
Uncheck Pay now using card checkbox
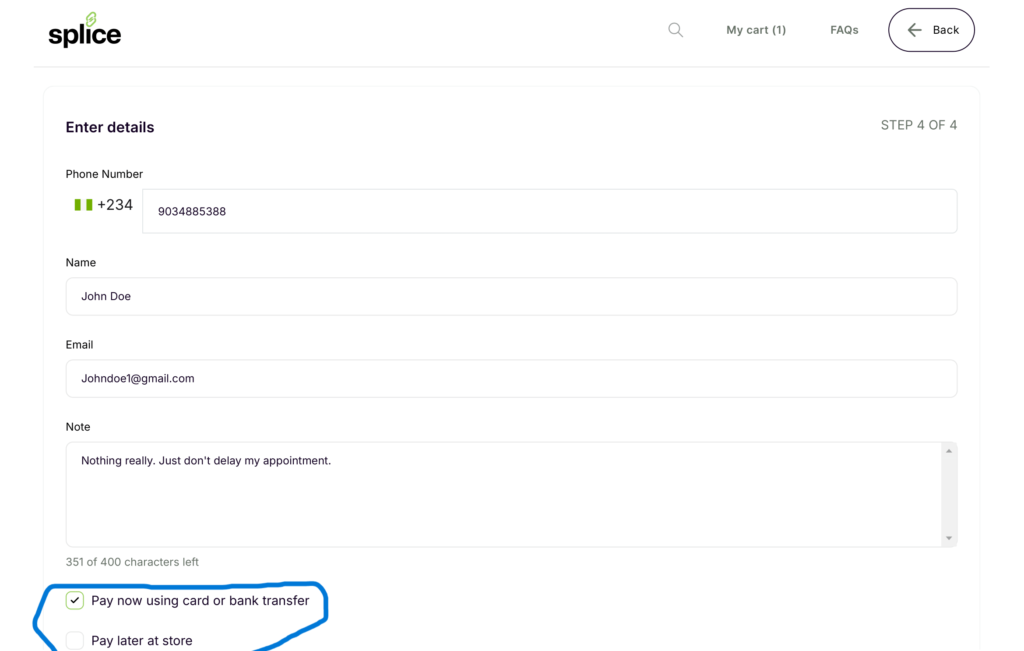pyautogui.click(x=75, y=601)
